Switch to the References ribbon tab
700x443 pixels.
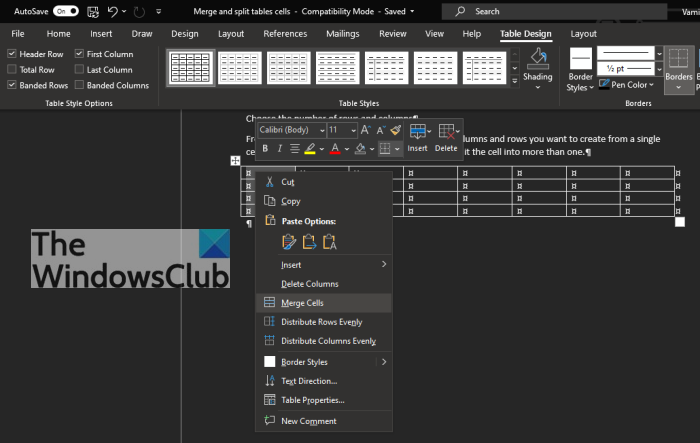click(x=285, y=33)
